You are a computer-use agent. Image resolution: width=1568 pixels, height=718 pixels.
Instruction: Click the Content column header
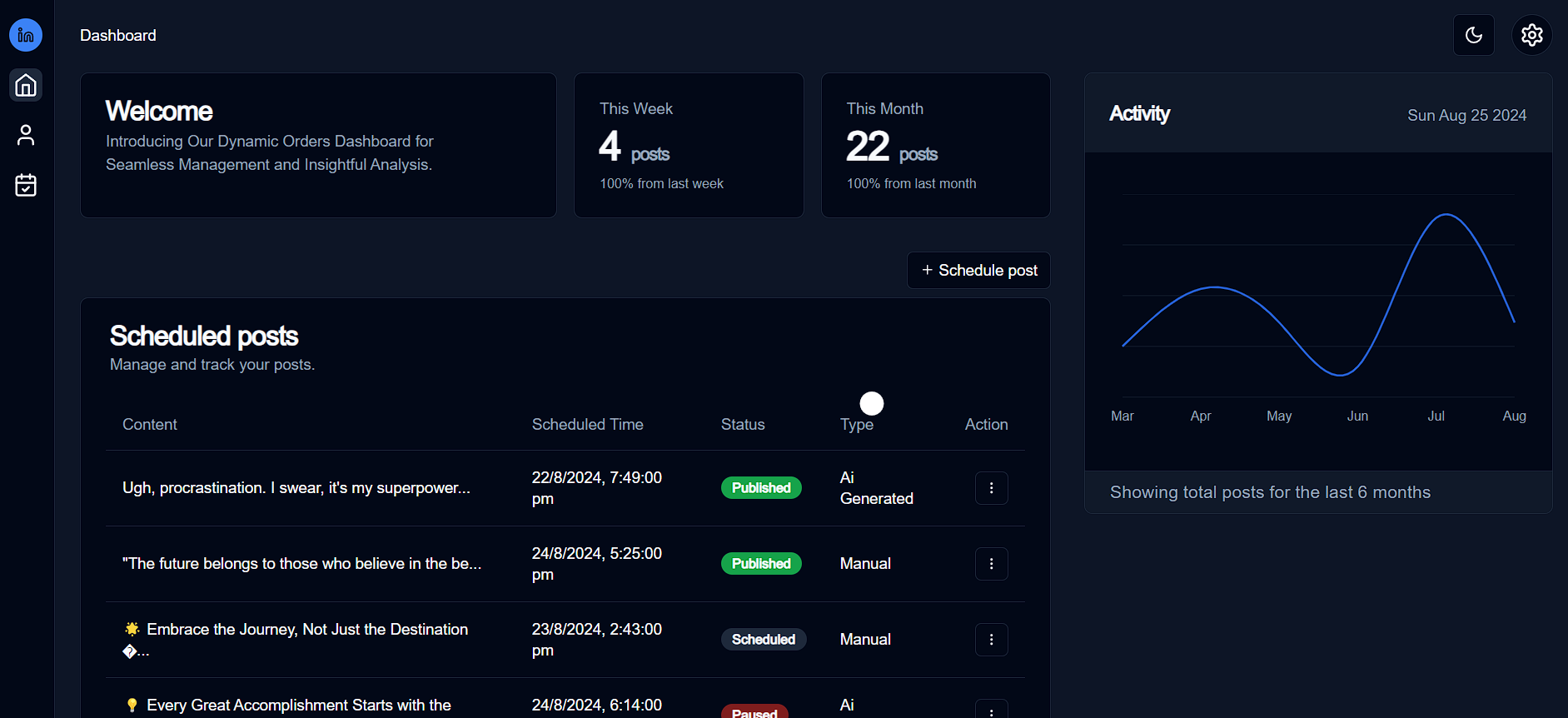150,425
